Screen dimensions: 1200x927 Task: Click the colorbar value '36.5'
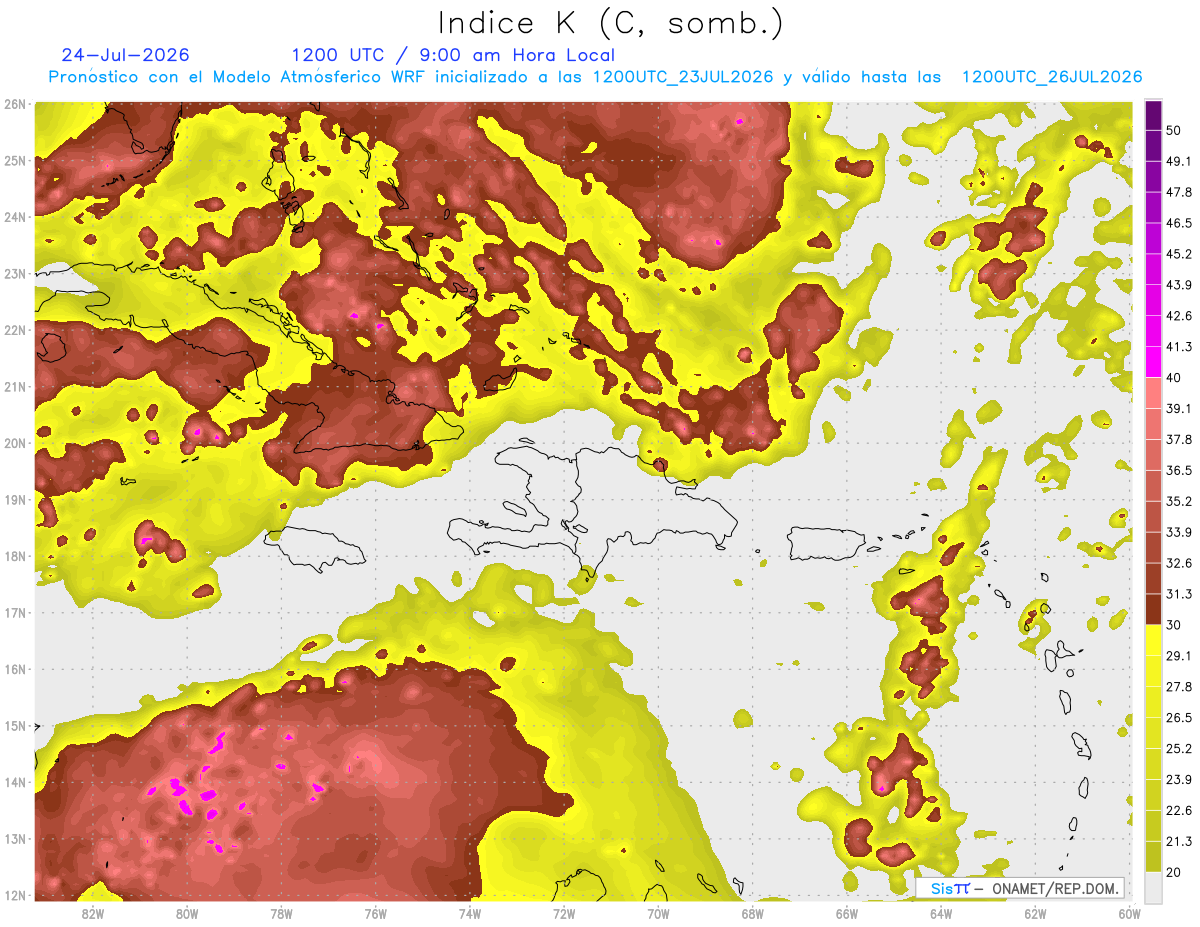(1179, 470)
